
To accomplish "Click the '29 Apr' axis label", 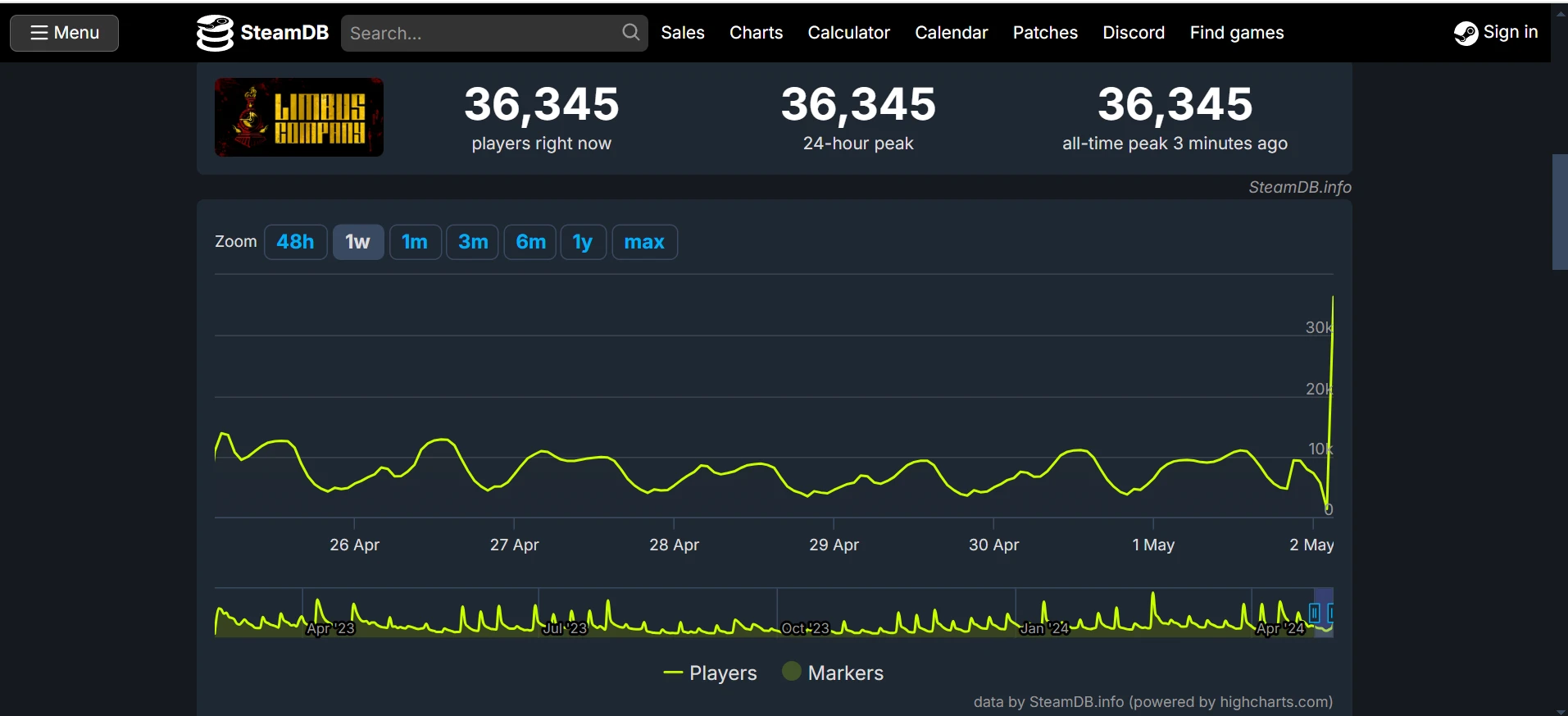I will tap(834, 545).
